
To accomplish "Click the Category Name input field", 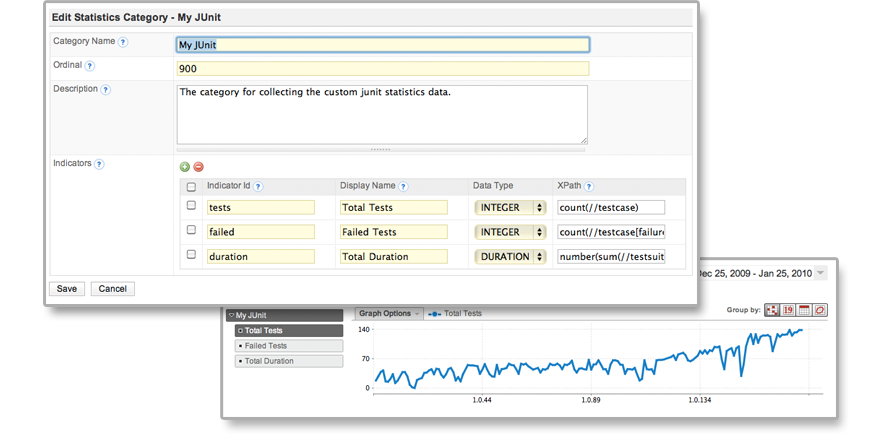I will 383,45.
